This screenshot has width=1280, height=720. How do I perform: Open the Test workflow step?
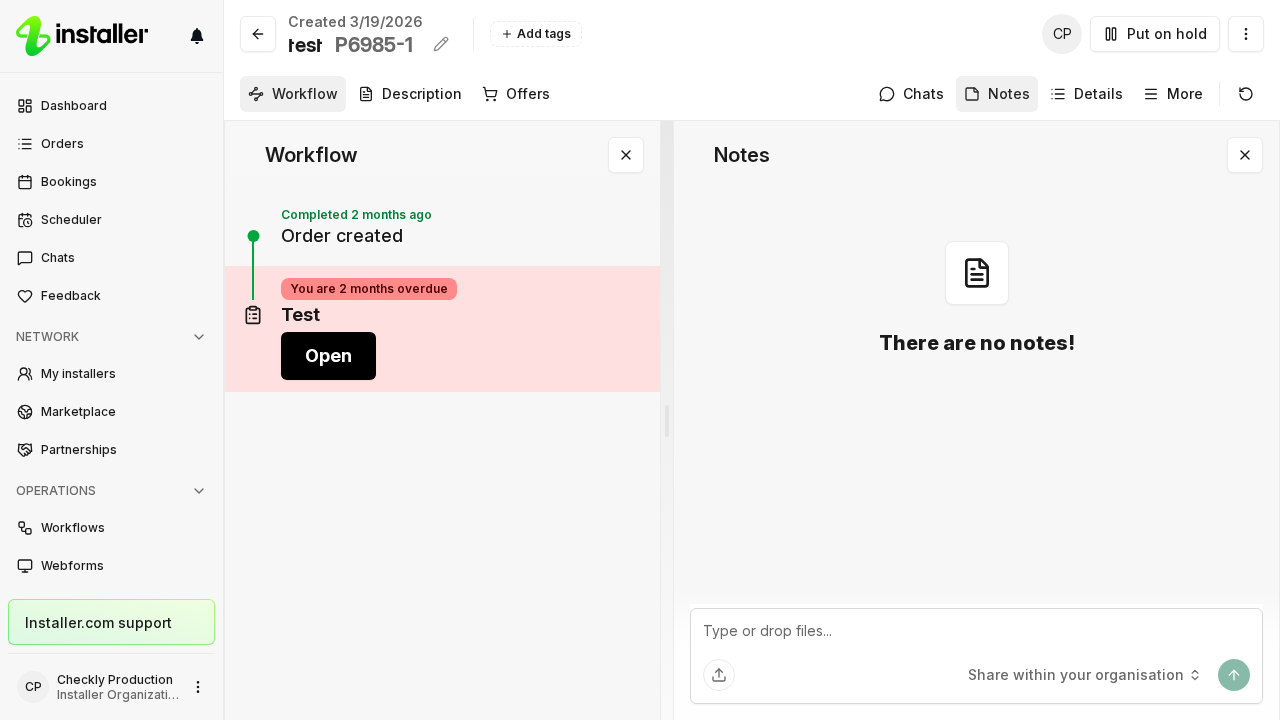coord(328,356)
